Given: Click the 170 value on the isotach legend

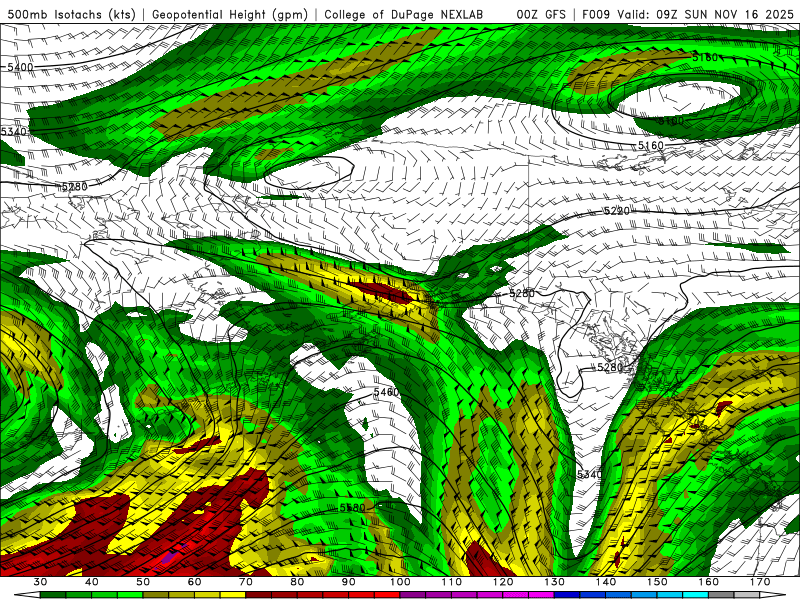Looking at the screenshot, I should pyautogui.click(x=760, y=582).
